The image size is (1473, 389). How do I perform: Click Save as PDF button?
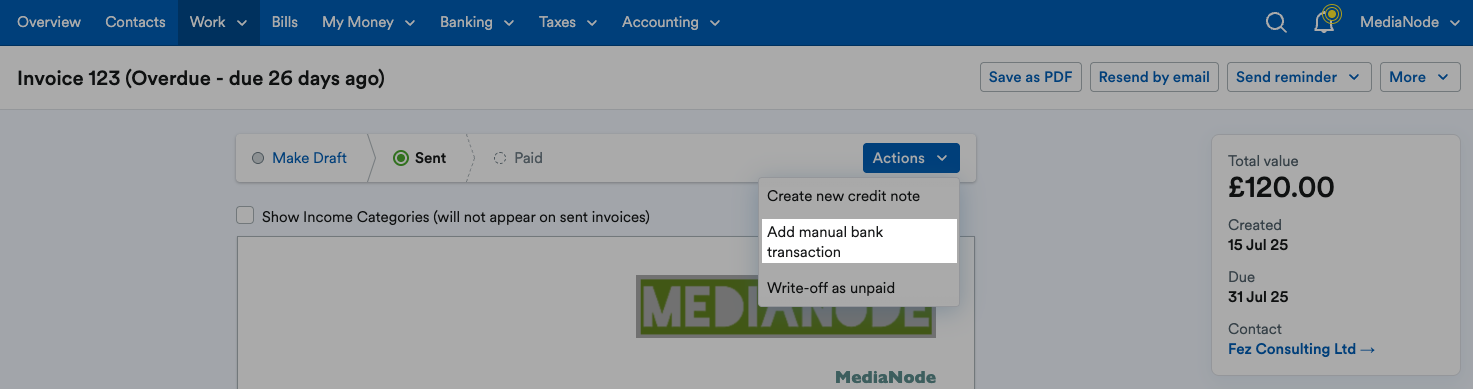(x=1031, y=77)
